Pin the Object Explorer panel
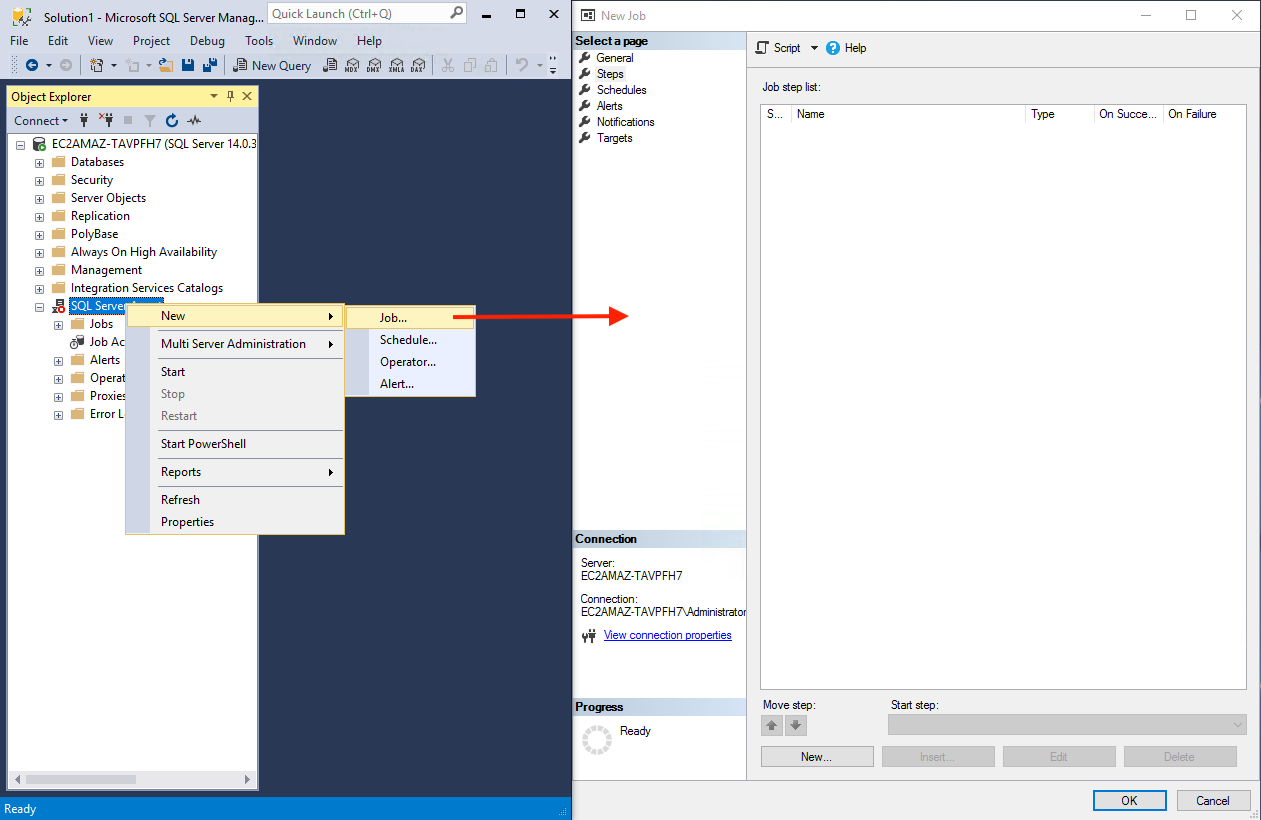1261x820 pixels. 230,96
